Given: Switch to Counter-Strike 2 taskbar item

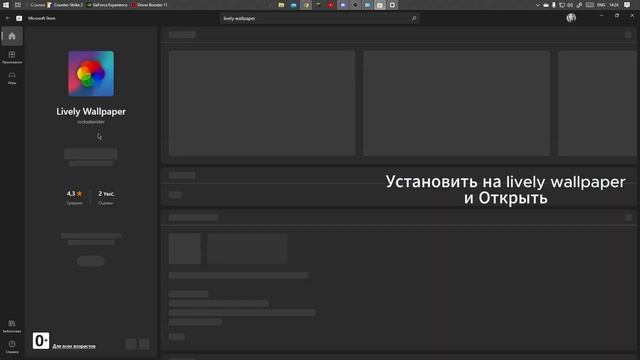Looking at the screenshot, I should tap(65, 5).
